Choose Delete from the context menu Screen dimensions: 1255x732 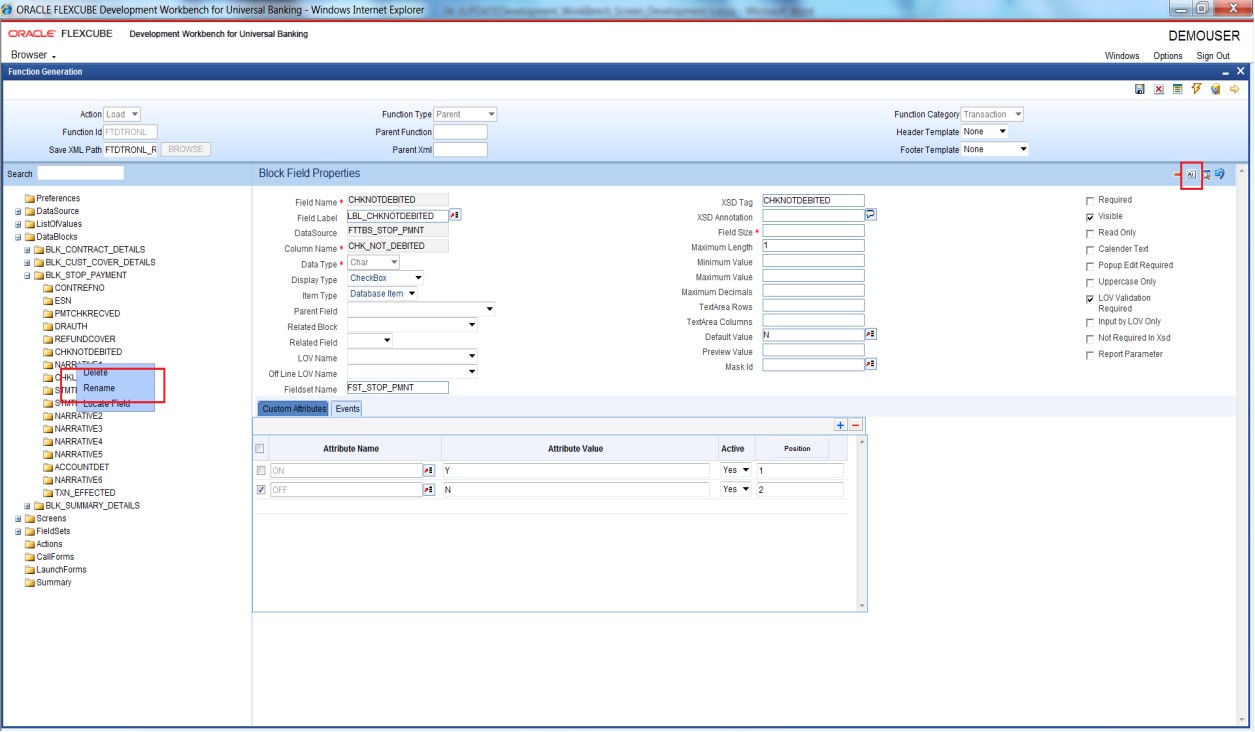tap(96, 373)
